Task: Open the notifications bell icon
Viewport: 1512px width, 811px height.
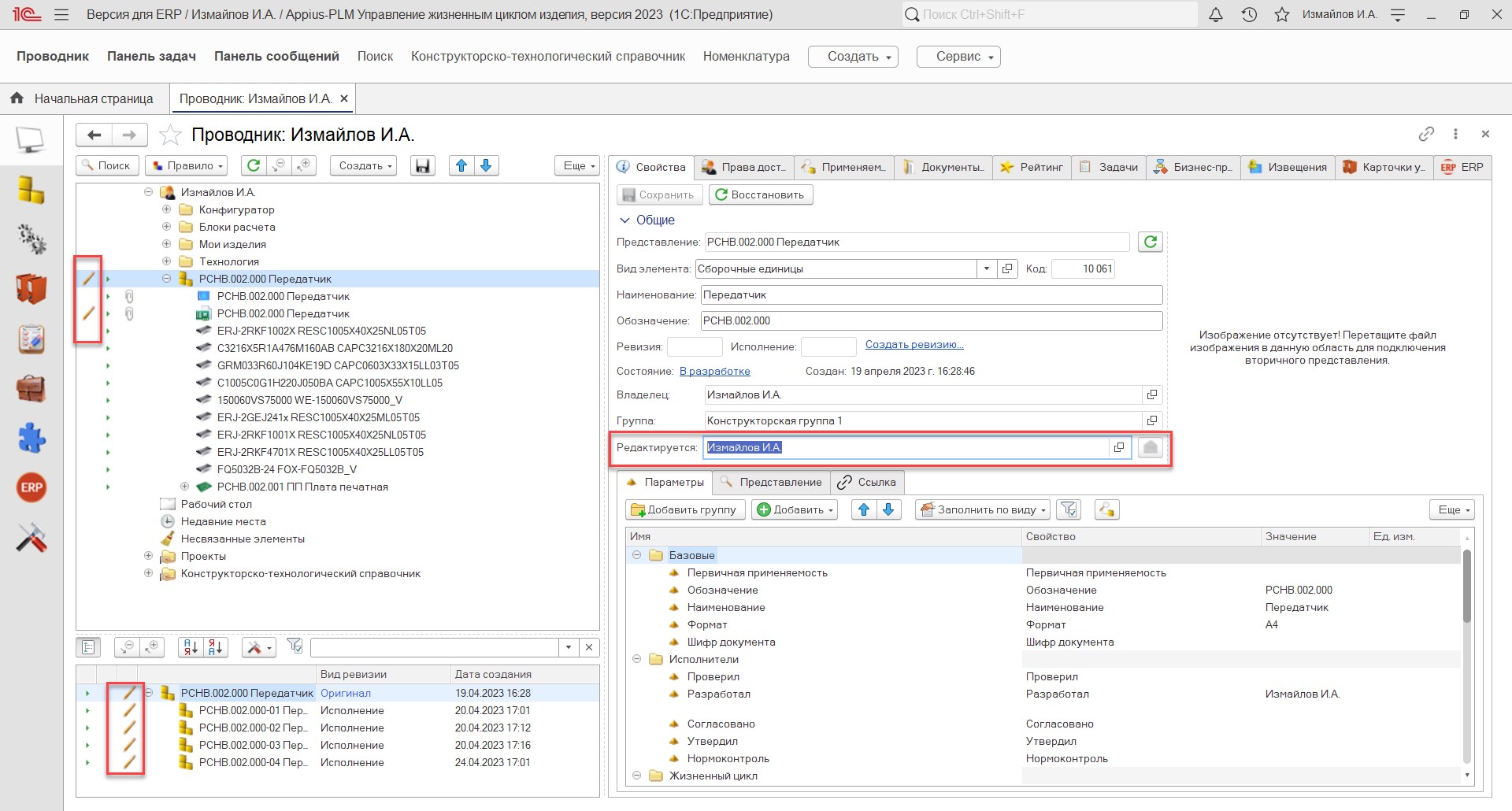Action: (x=1216, y=14)
